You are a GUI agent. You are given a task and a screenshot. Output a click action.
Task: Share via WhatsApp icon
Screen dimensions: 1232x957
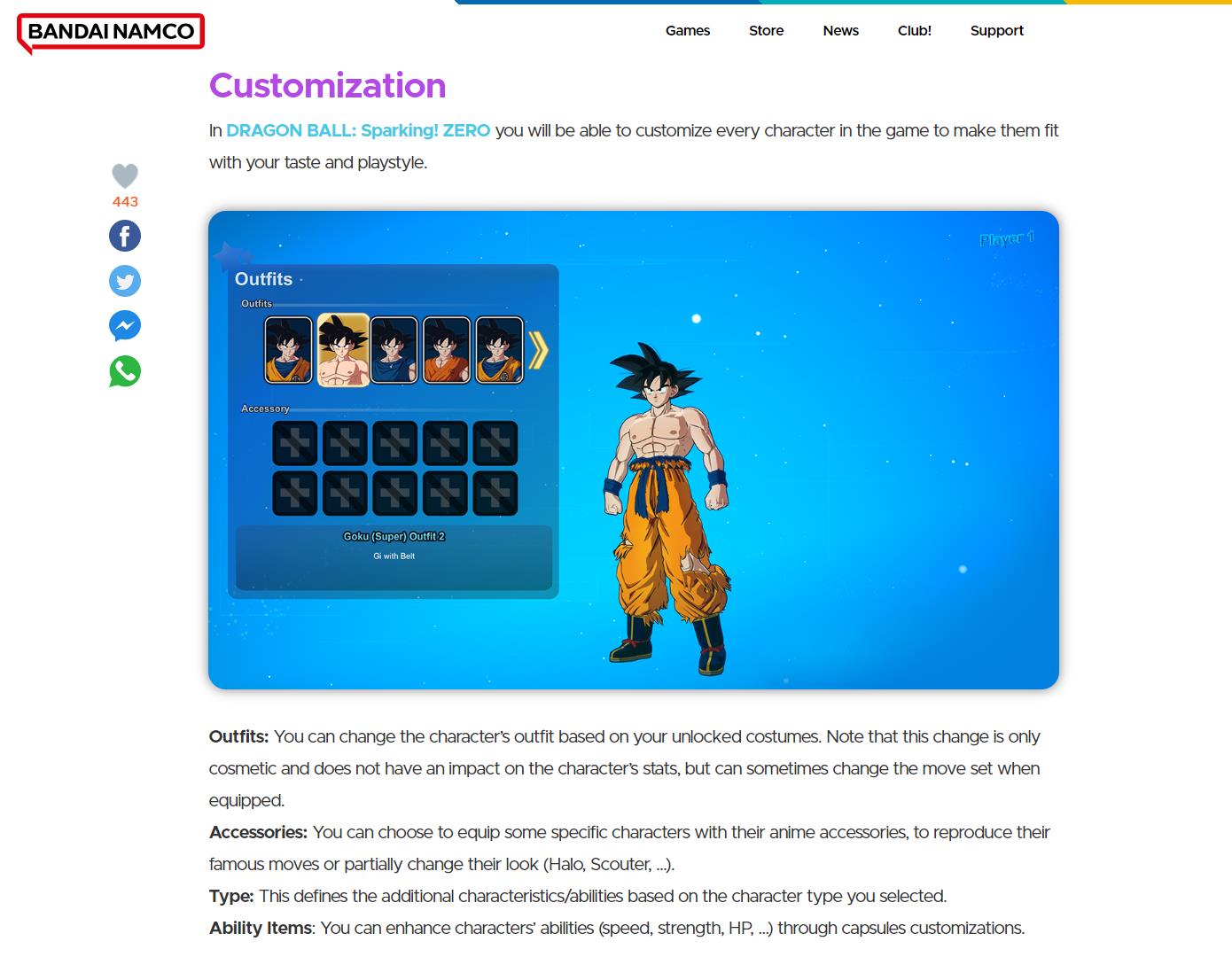coord(125,371)
